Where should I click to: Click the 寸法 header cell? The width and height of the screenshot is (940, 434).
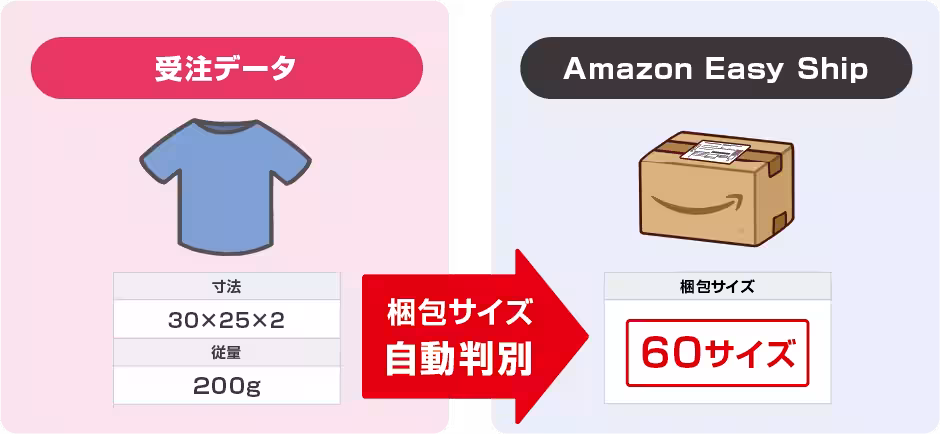(x=227, y=287)
